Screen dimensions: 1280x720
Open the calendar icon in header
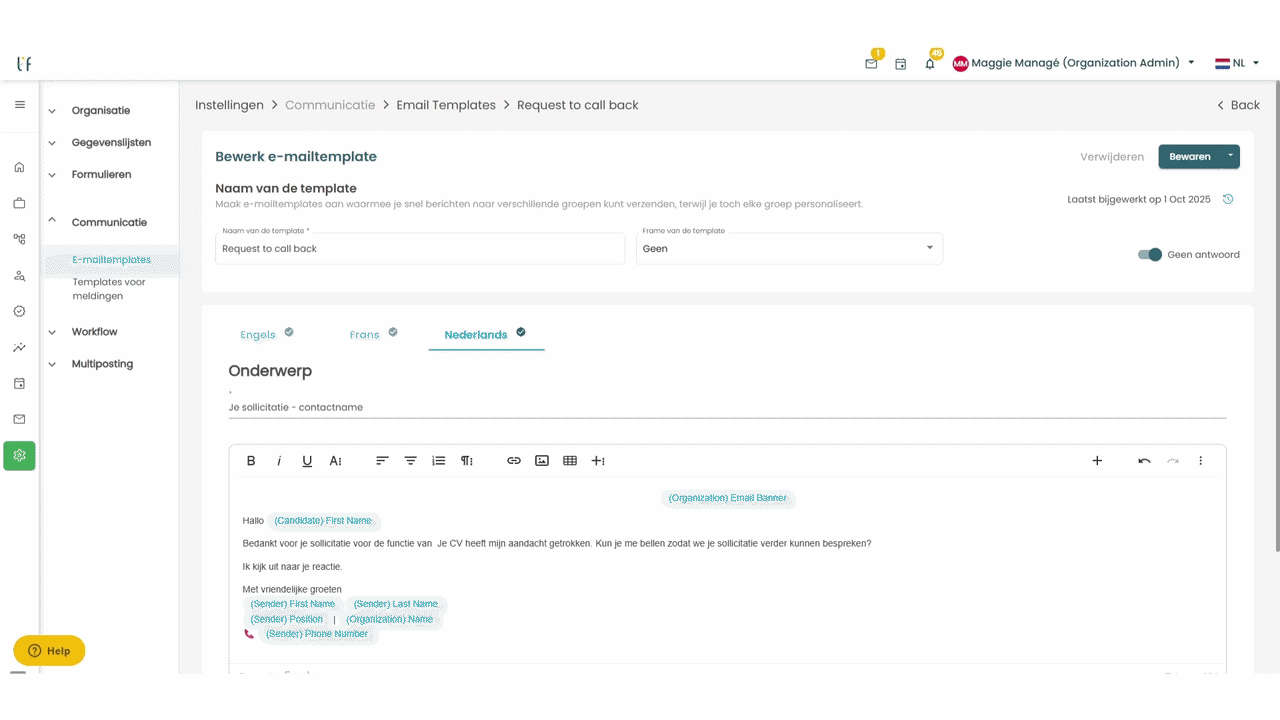click(x=900, y=63)
